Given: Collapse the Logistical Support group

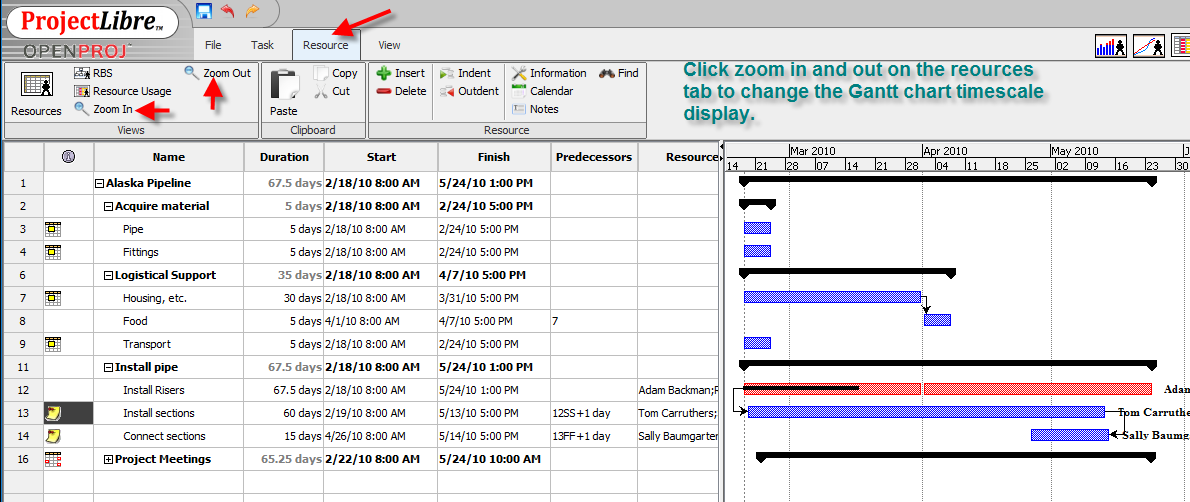Looking at the screenshot, I should [x=109, y=275].
